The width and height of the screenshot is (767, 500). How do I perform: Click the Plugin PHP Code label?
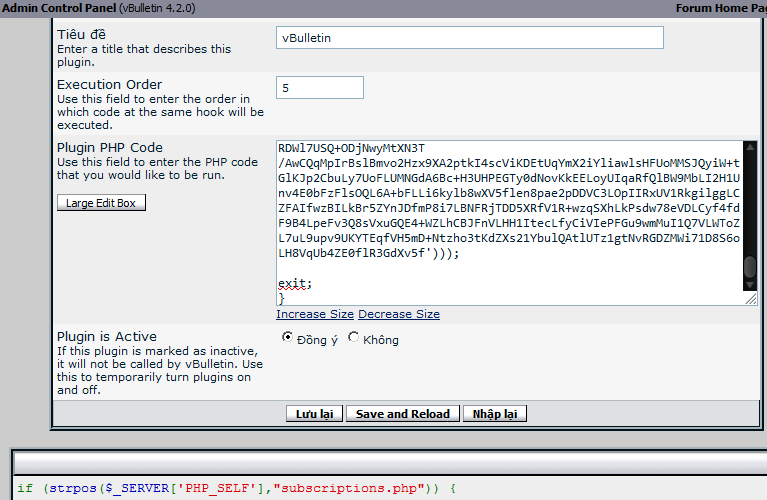point(110,148)
